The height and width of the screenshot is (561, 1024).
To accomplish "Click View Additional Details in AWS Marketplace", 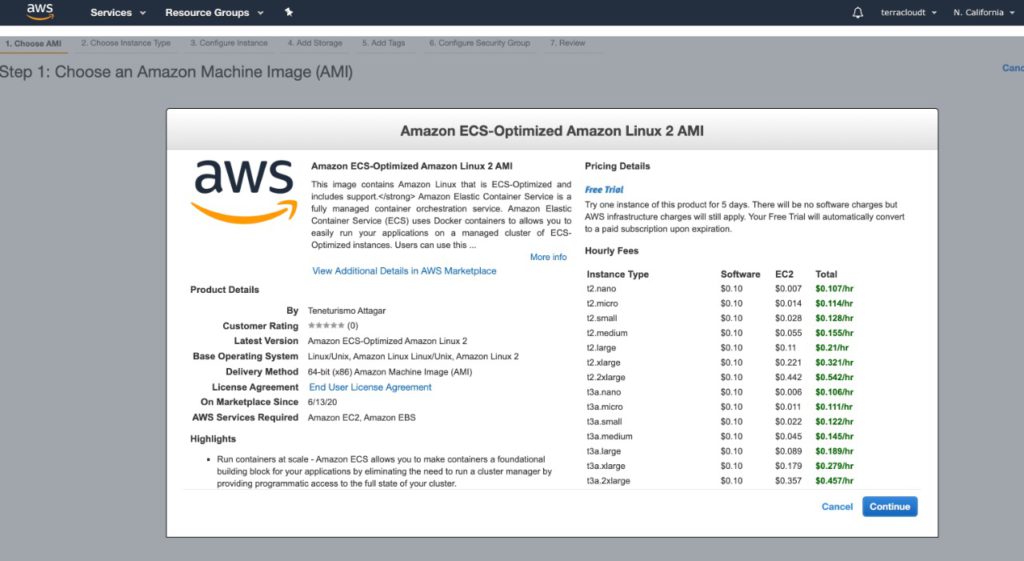I will tap(404, 271).
